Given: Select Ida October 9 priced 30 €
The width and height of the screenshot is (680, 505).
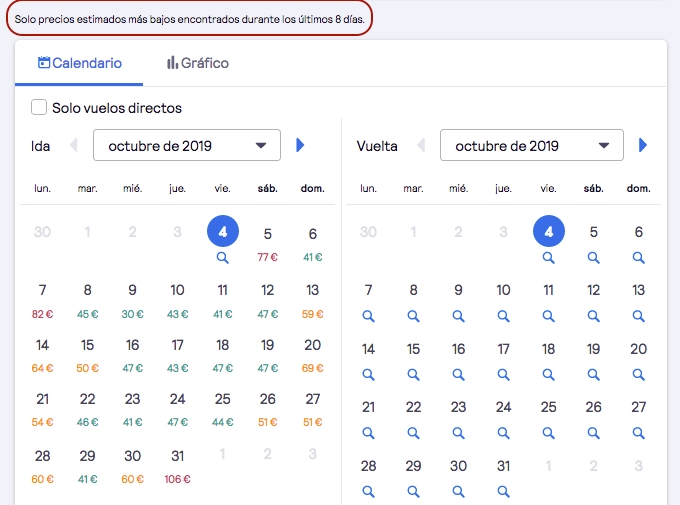Looking at the screenshot, I should [132, 300].
